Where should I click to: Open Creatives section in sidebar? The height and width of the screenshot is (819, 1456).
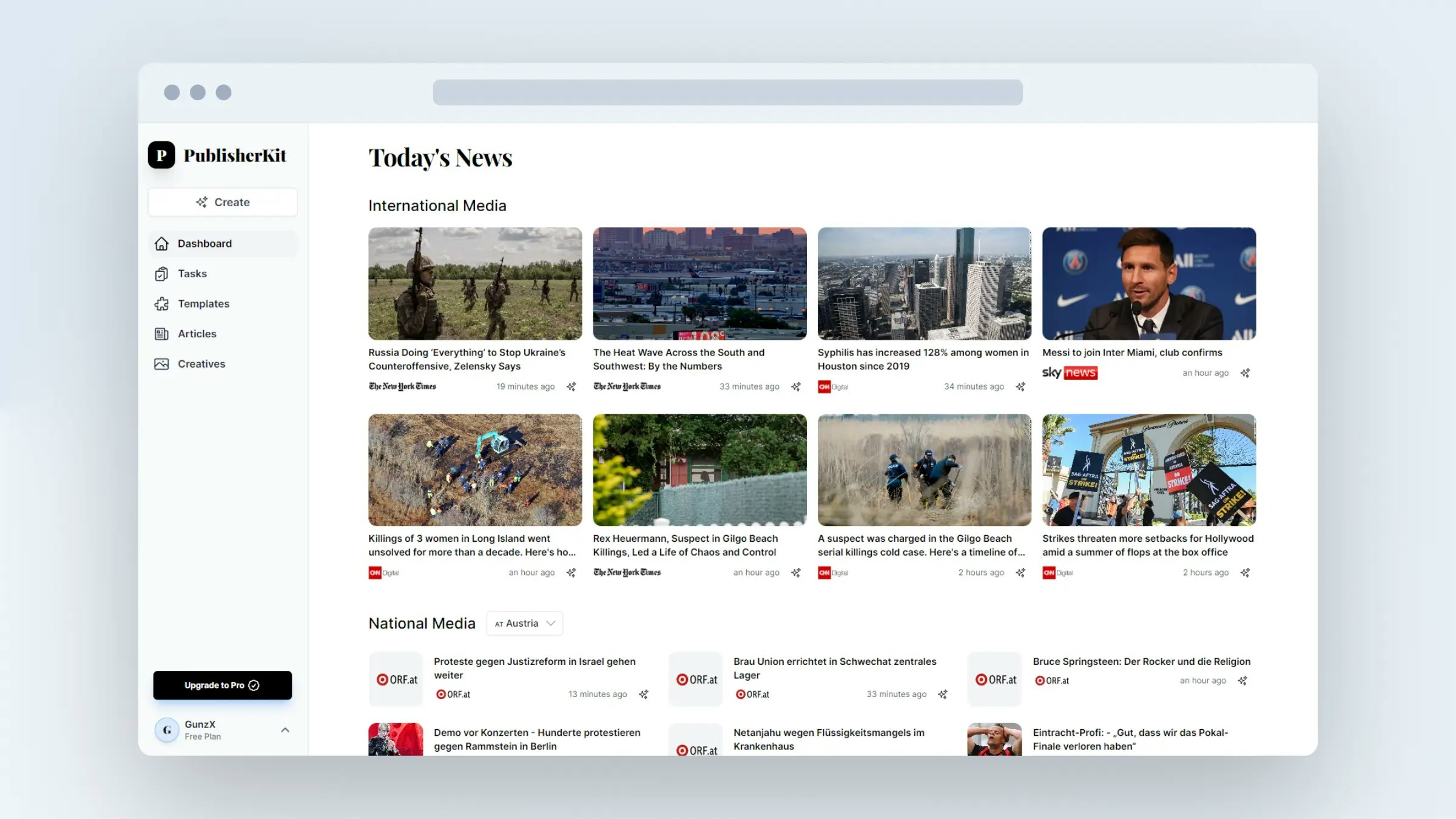[201, 364]
